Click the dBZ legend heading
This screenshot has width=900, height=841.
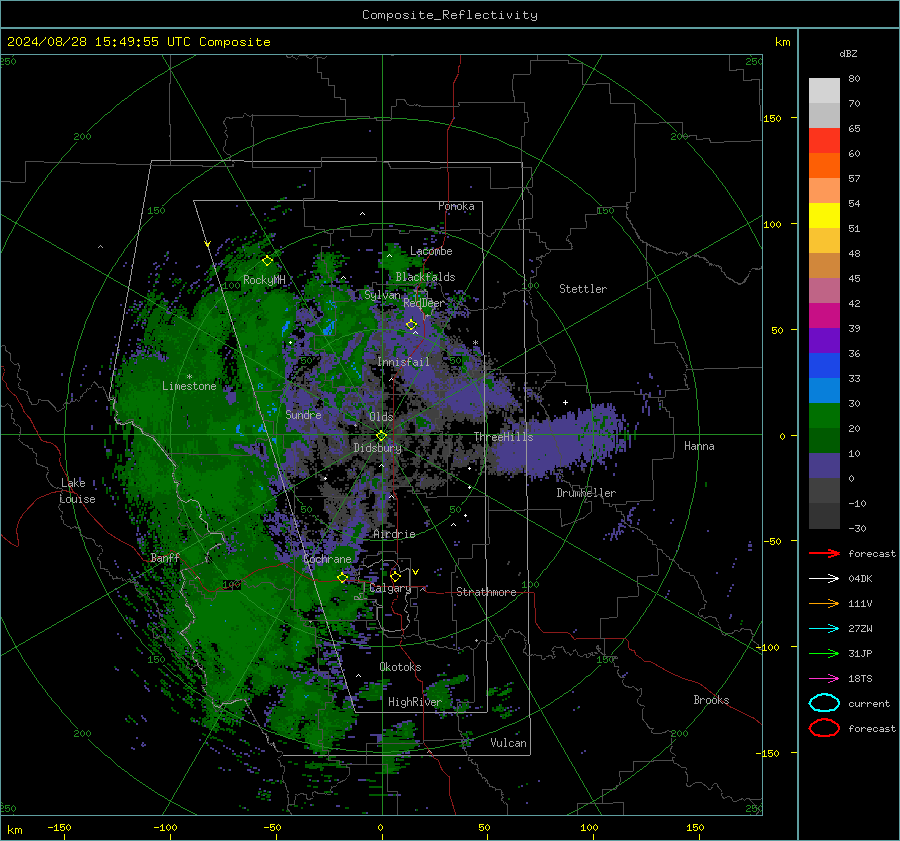[x=848, y=53]
